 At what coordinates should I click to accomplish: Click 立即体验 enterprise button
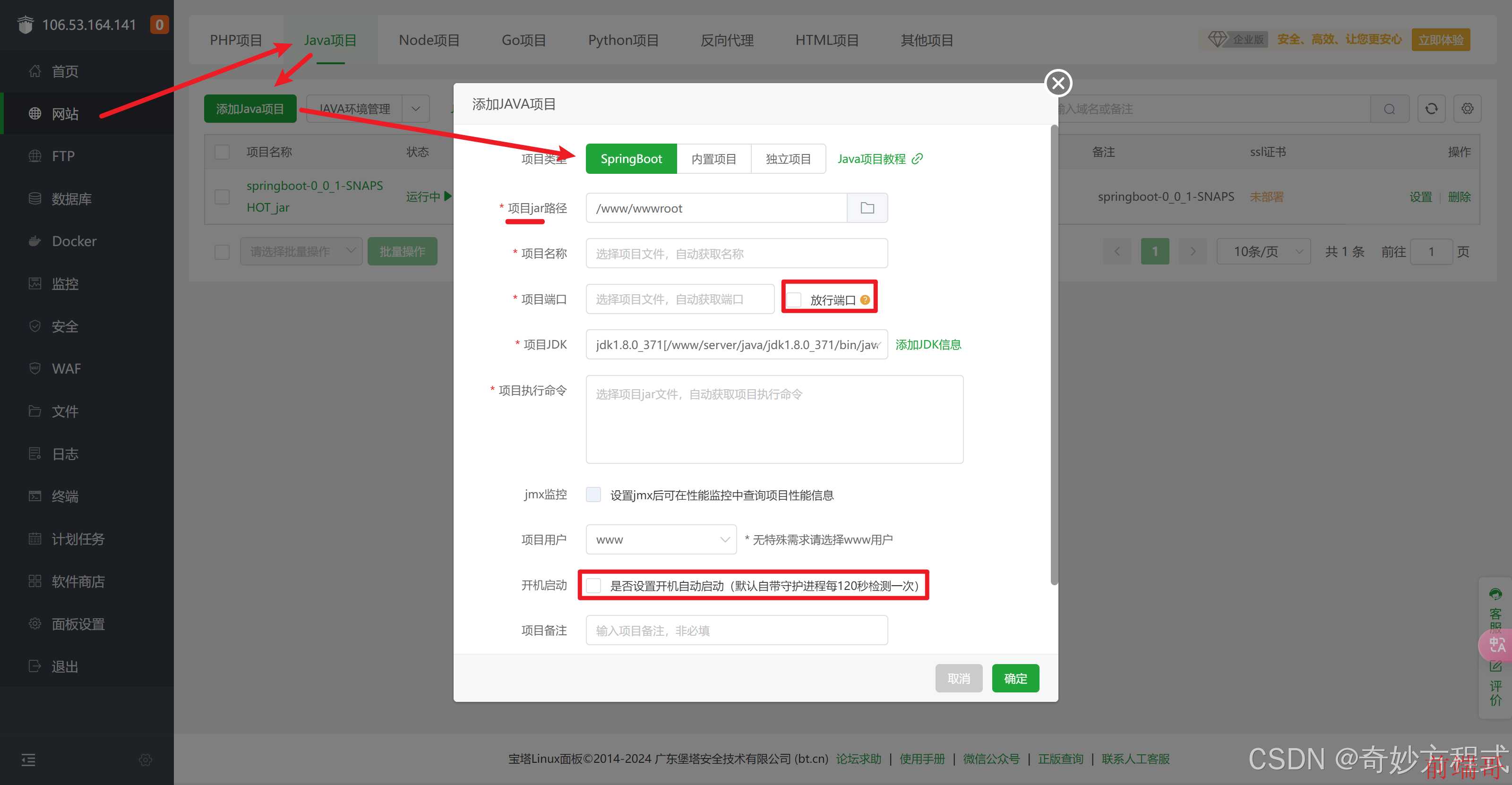(1440, 40)
